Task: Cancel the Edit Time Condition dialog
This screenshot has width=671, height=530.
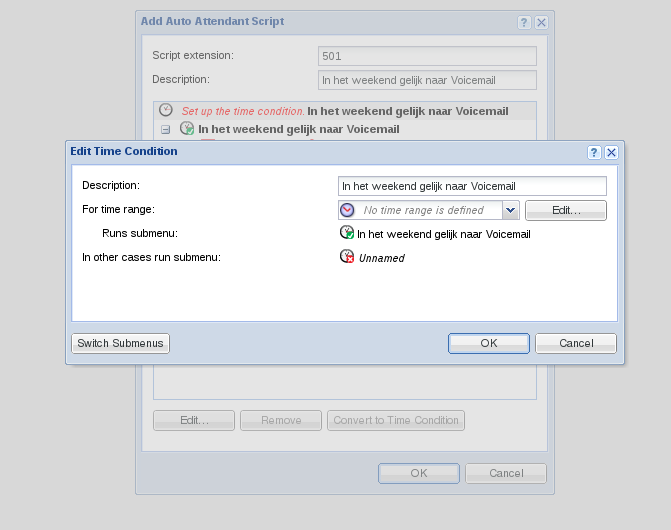Action: [x=576, y=343]
